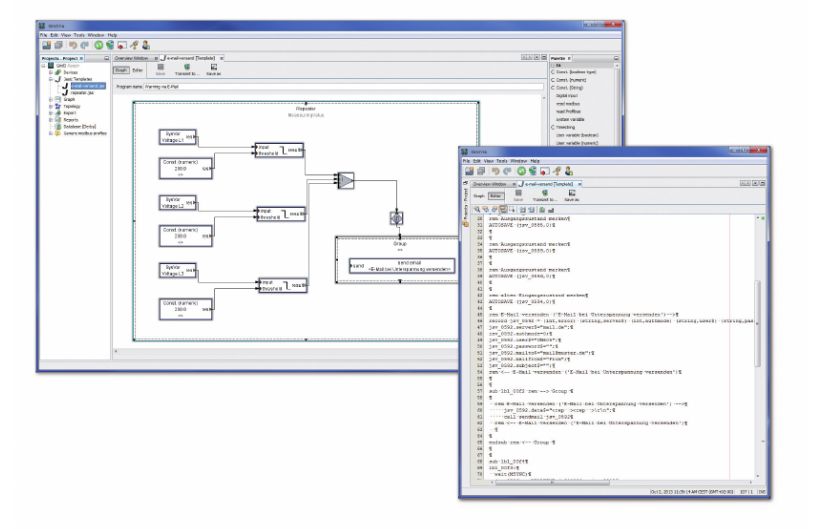Click green circular icon in back window toolbar
This screenshot has width=828, height=529.
tap(99, 45)
